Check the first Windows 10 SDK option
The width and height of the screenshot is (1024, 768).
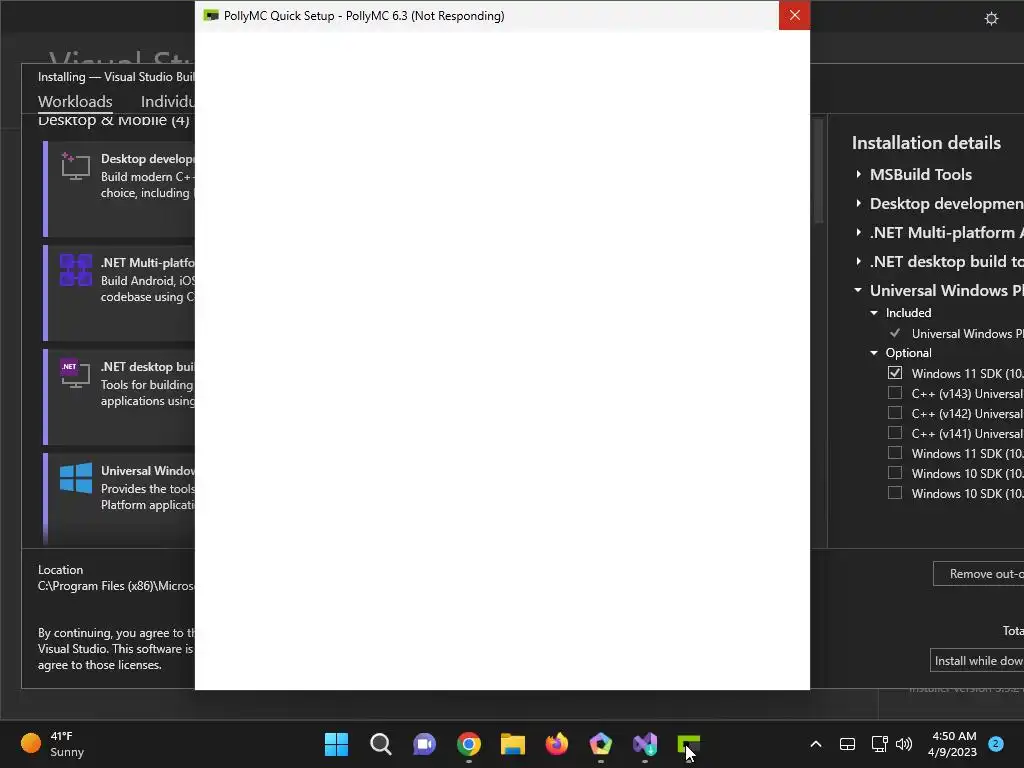tap(895, 473)
